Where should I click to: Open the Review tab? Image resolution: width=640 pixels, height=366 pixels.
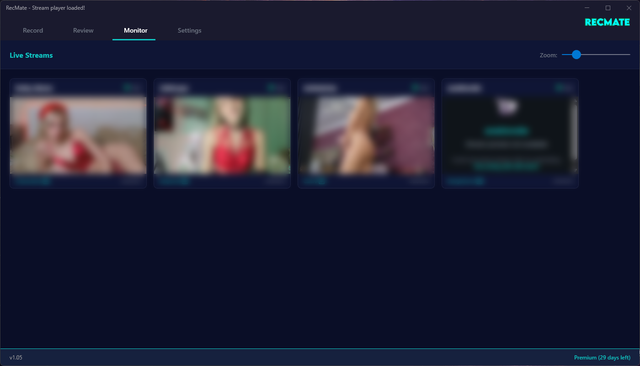pos(83,31)
